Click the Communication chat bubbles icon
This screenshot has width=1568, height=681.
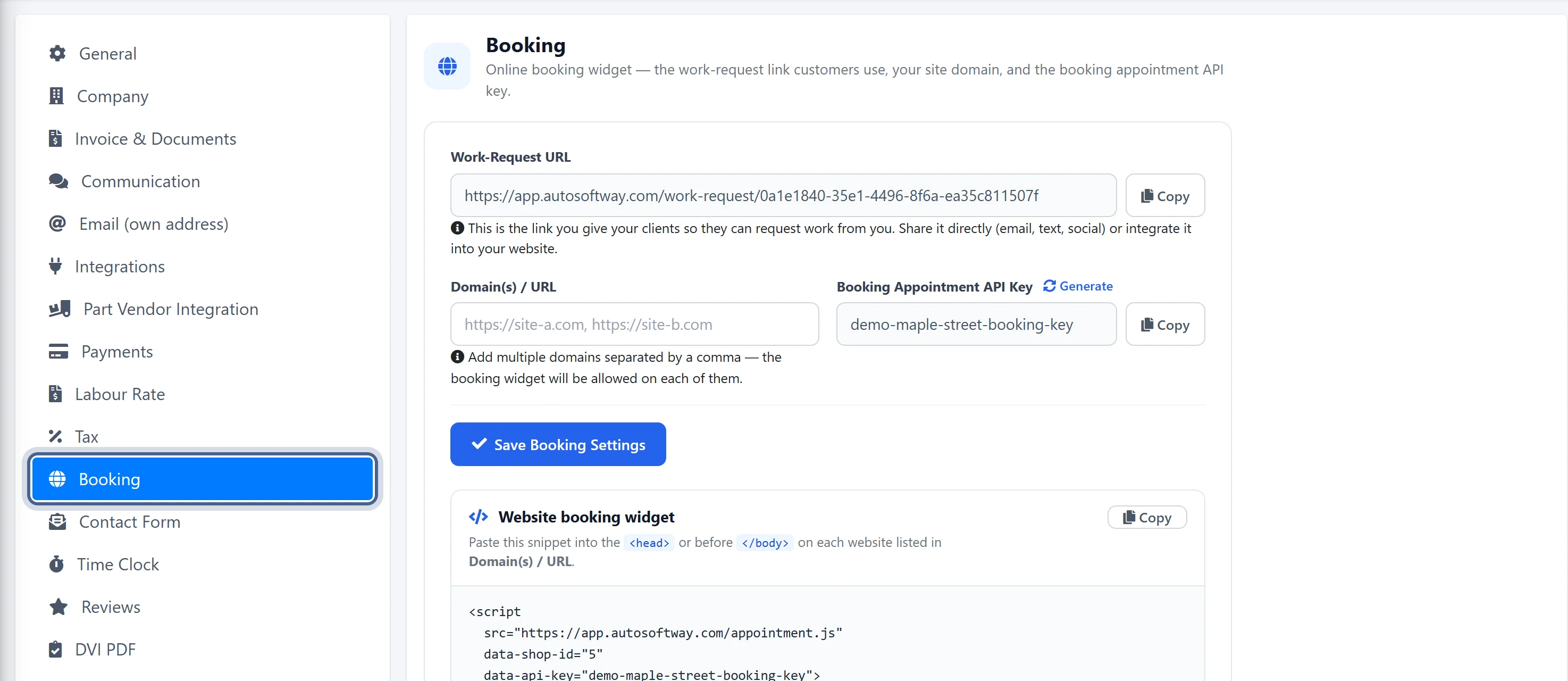(x=58, y=181)
